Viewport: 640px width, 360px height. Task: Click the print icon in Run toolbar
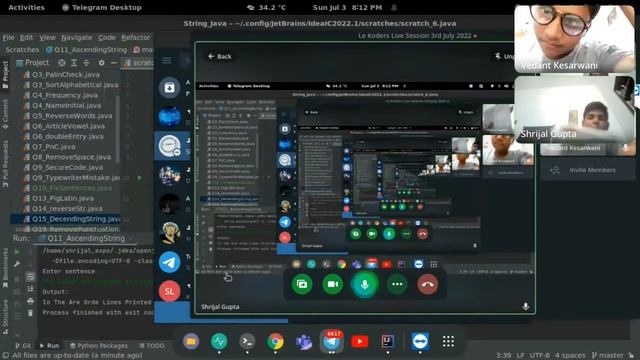(30, 302)
